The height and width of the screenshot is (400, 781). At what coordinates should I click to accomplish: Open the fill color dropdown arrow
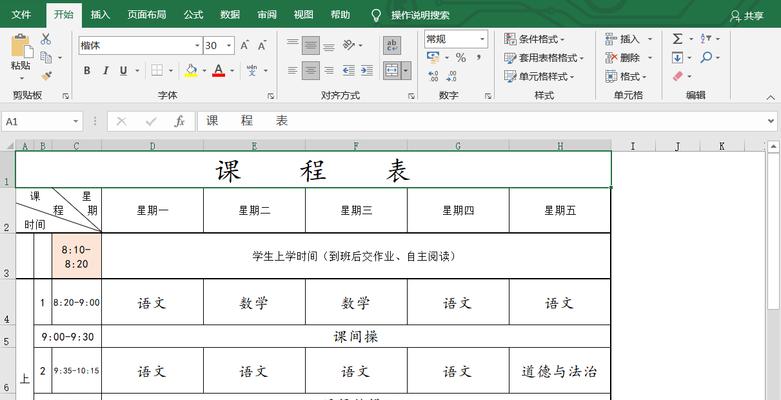[x=204, y=71]
